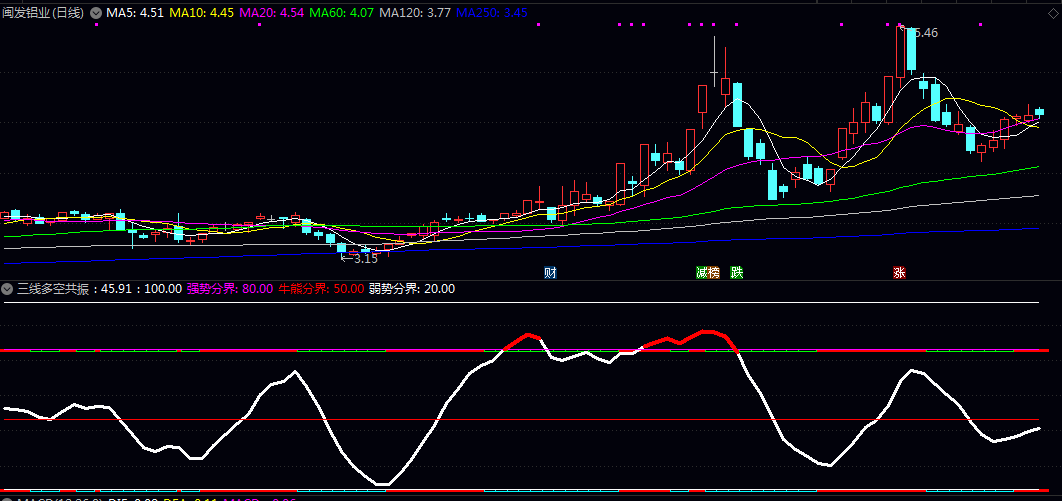The height and width of the screenshot is (501, 1062).
Task: Click the 强势分界: 80.00 label
Action: tap(230, 289)
